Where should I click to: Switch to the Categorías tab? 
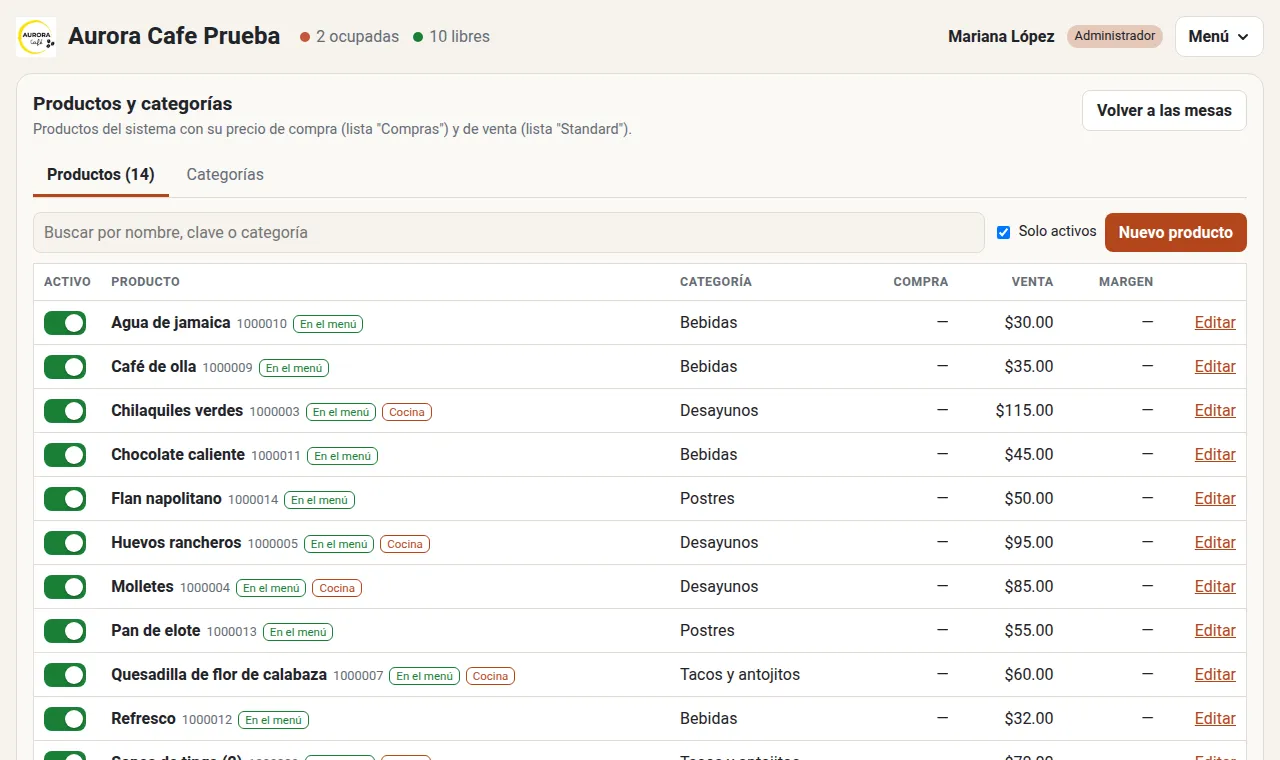pos(225,174)
